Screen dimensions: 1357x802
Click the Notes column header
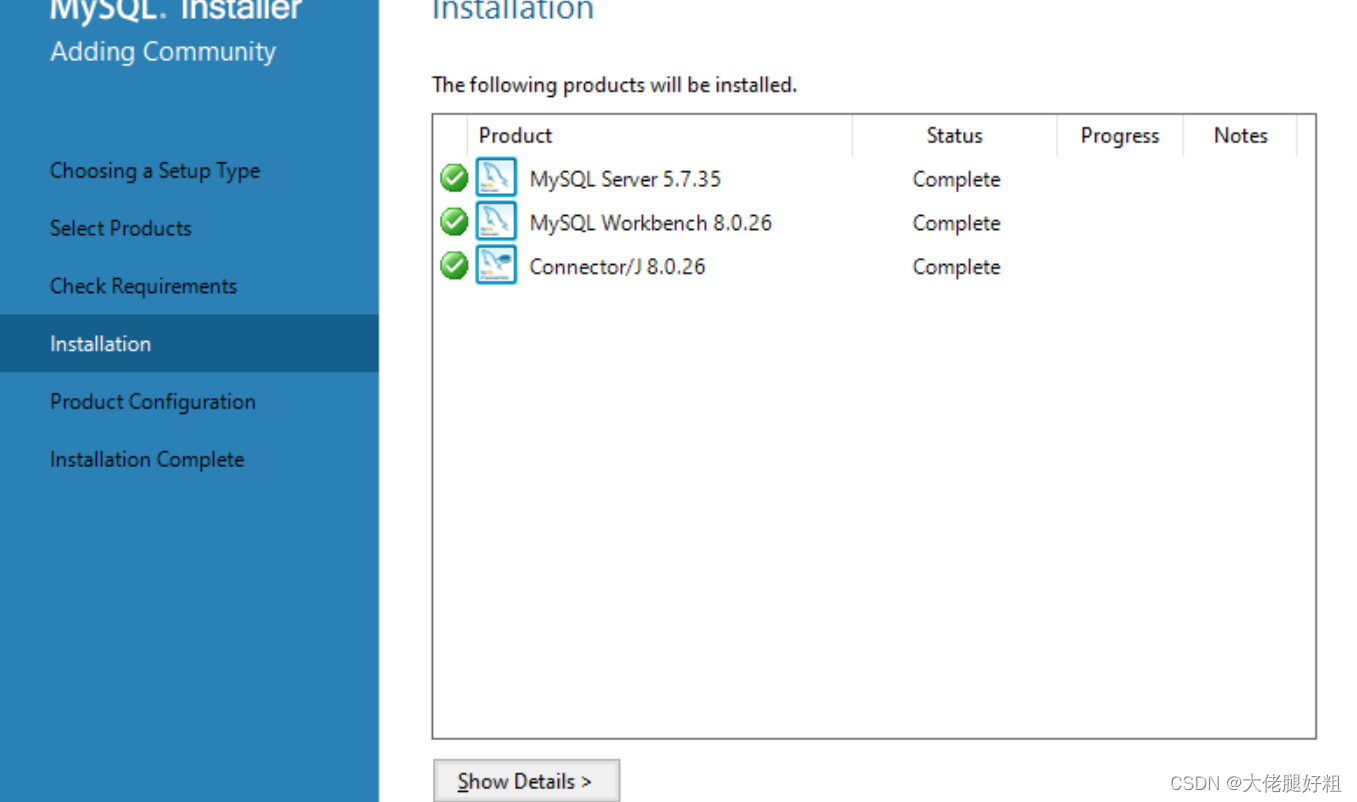click(x=1240, y=136)
